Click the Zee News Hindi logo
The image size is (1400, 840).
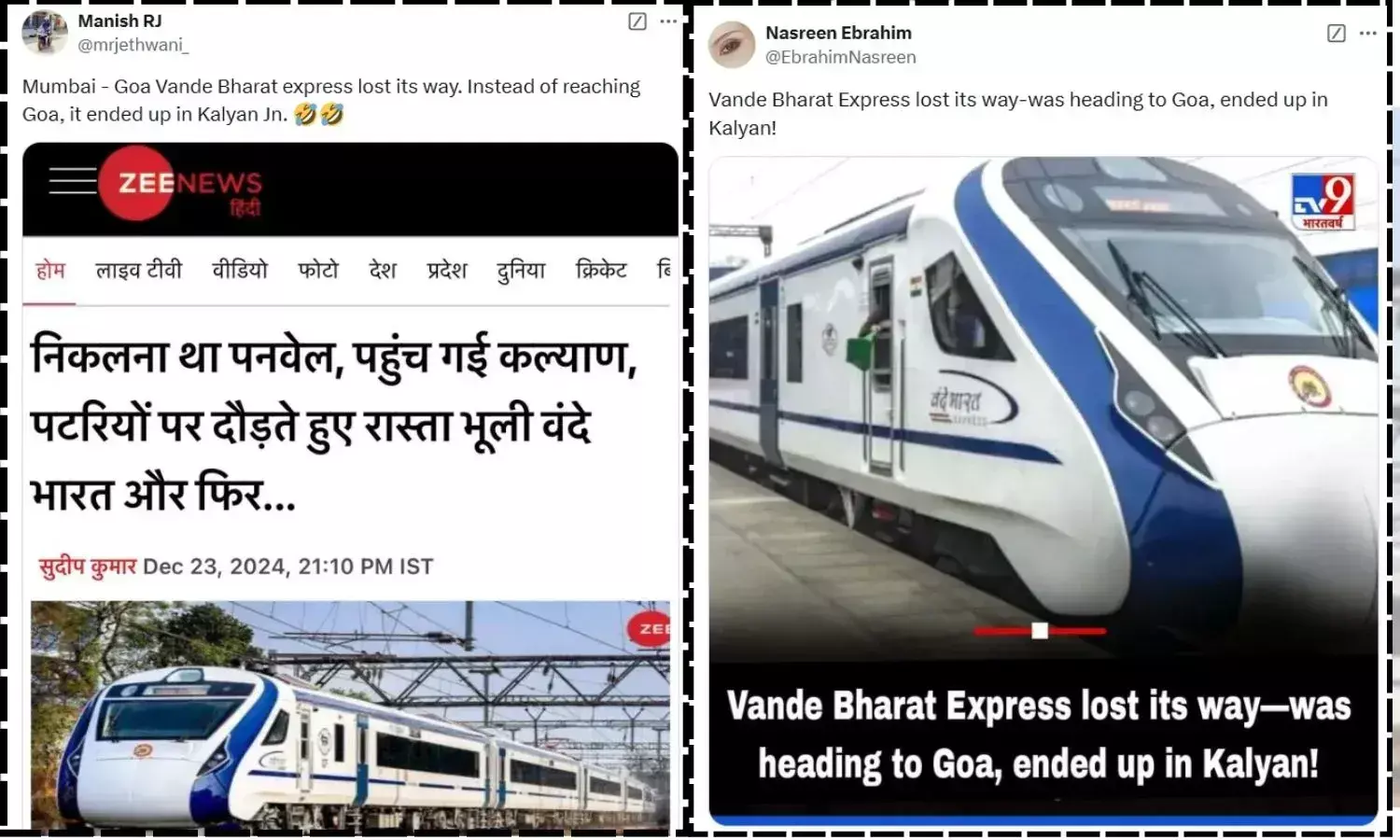tap(181, 184)
